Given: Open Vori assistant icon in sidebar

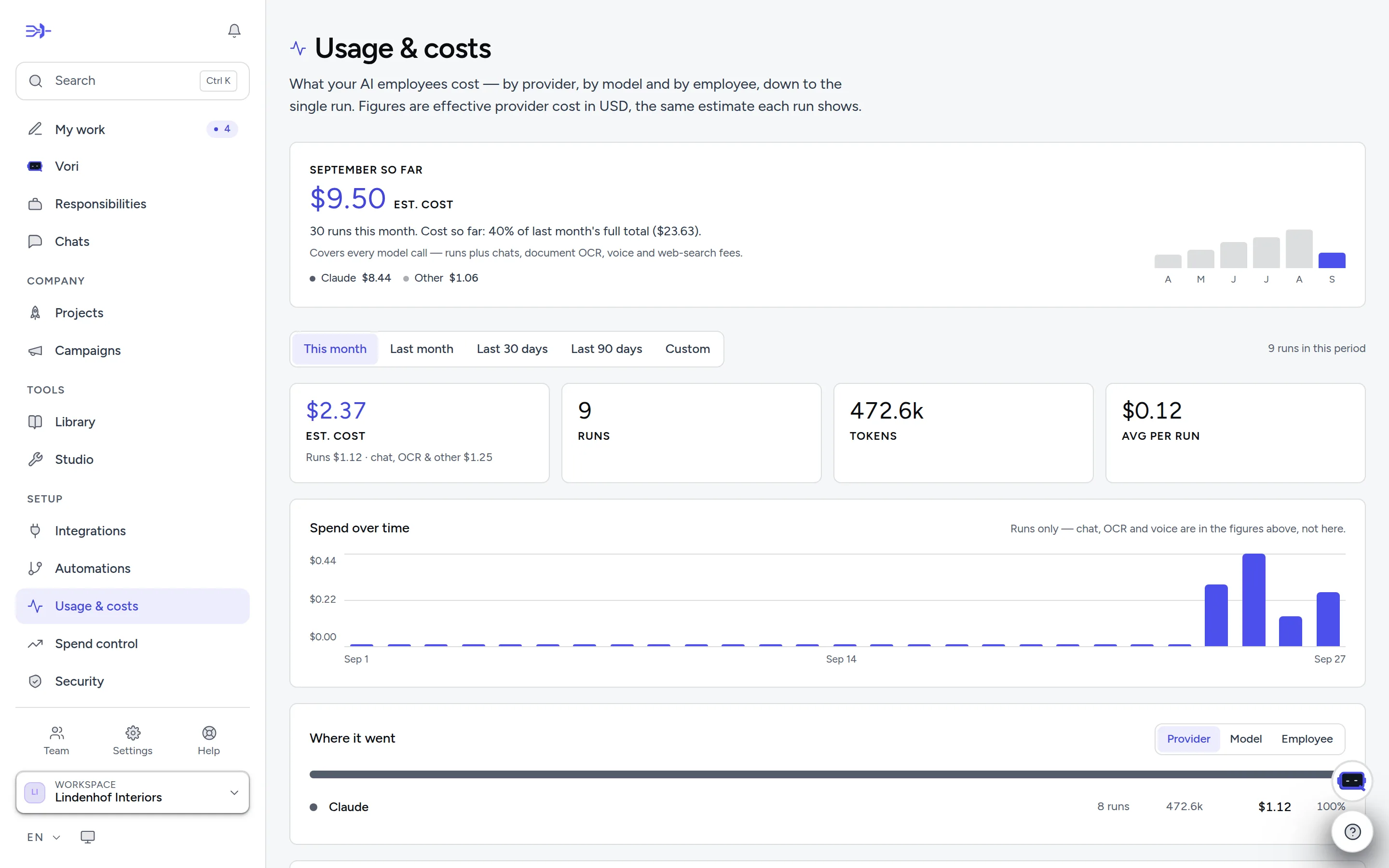Looking at the screenshot, I should coord(35,166).
